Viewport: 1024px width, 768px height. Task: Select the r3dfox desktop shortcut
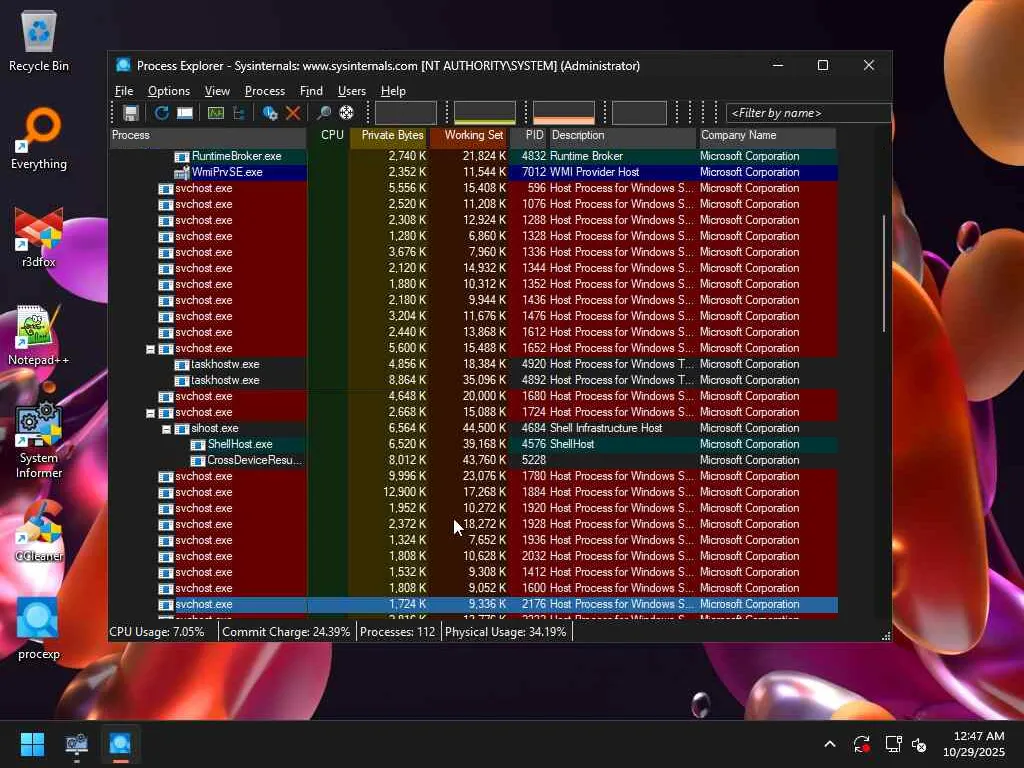click(39, 236)
